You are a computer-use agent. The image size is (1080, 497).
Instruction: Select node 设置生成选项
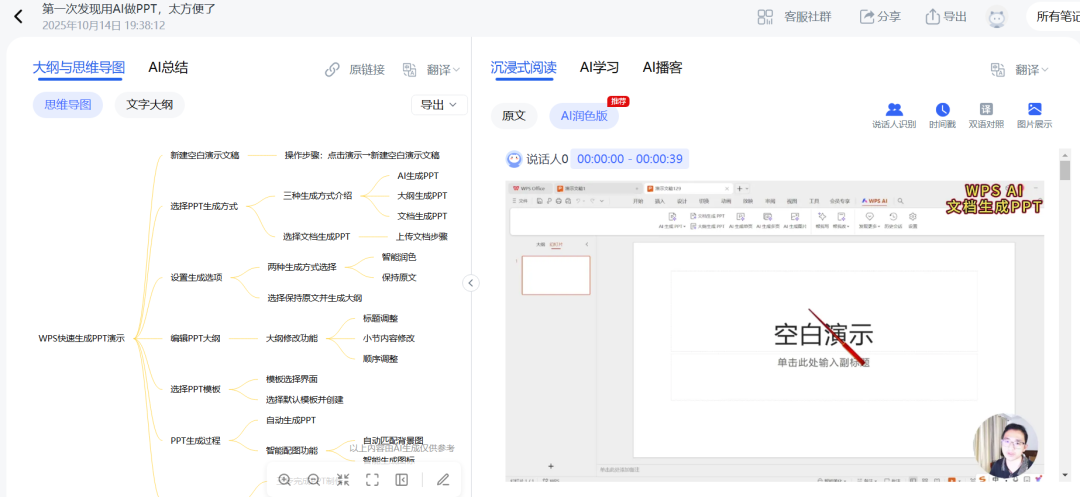(x=196, y=278)
